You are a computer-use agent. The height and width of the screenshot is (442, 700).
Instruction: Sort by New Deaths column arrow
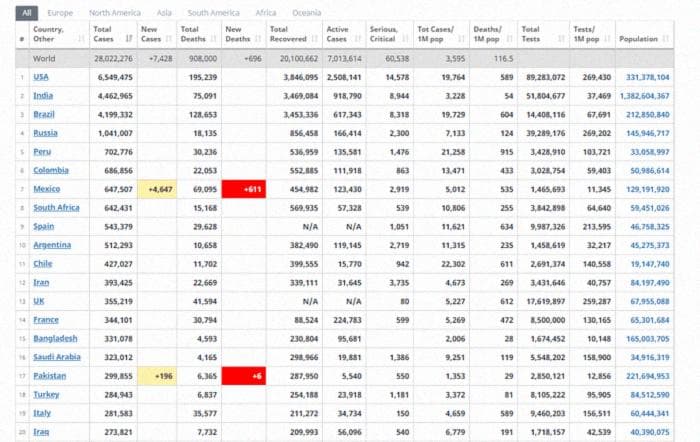coord(258,39)
